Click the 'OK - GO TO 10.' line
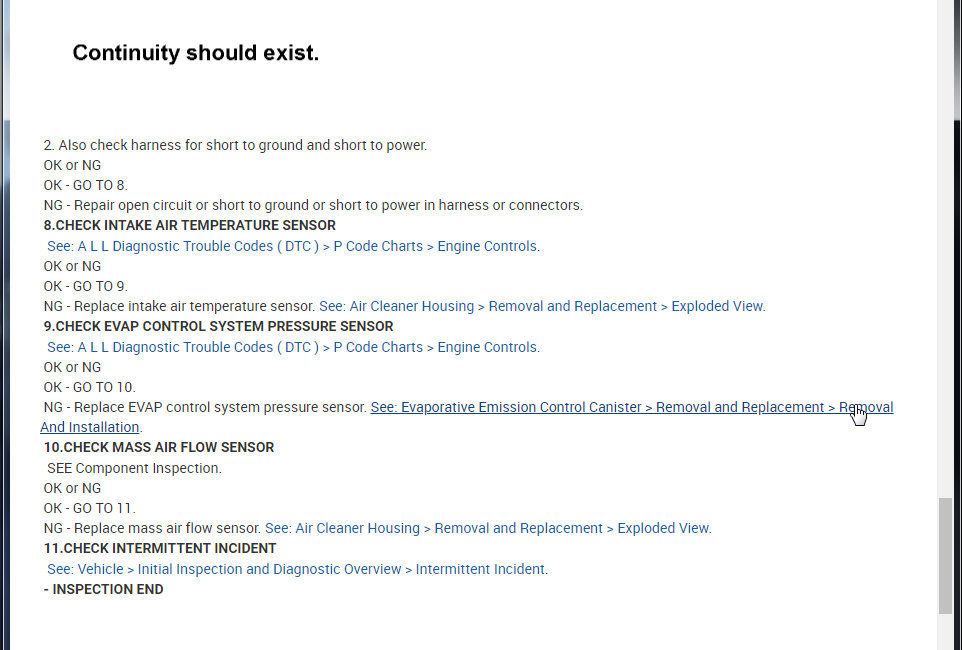This screenshot has width=962, height=650. [90, 387]
